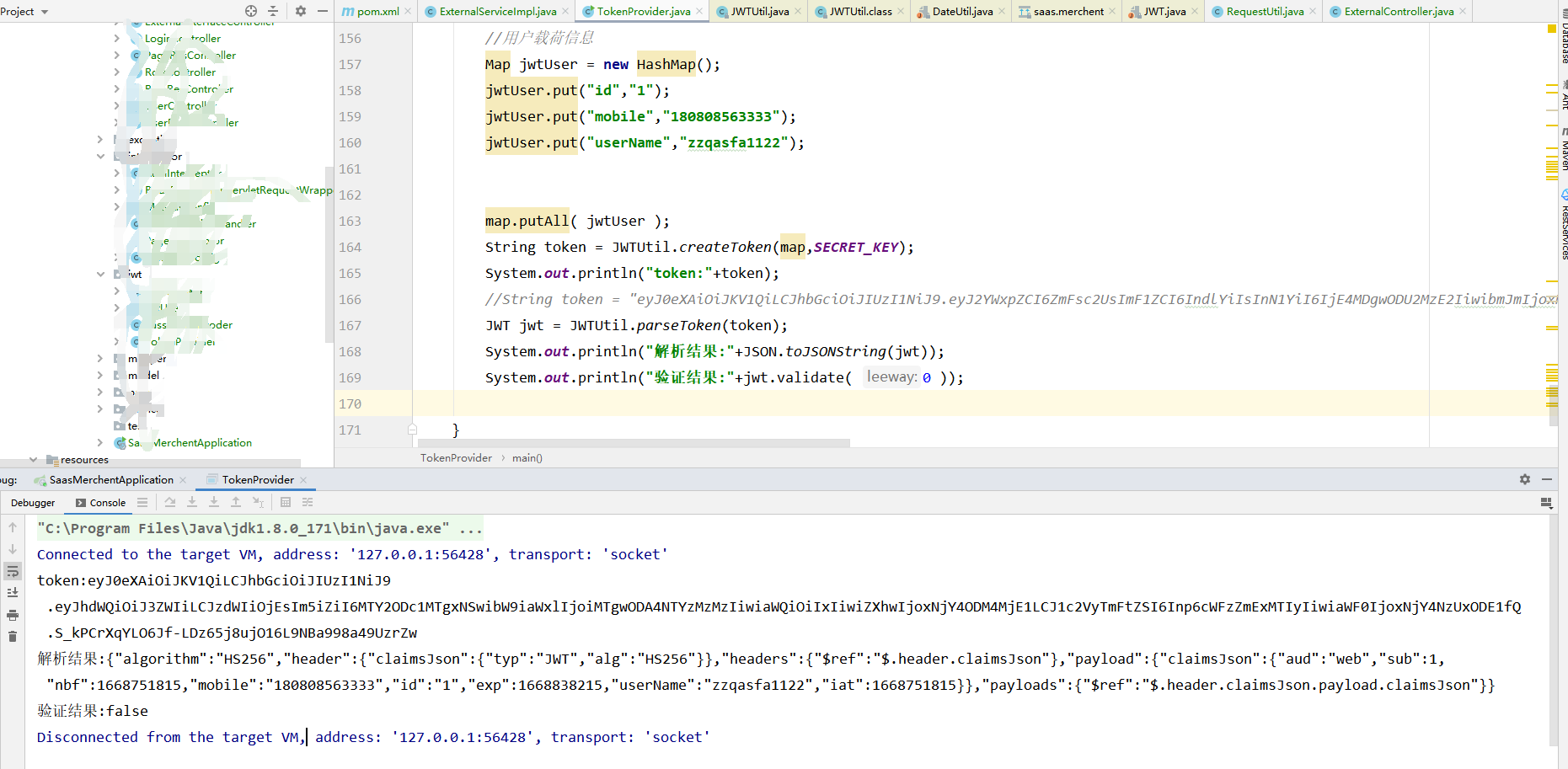
Task: Click the yellow inspection status indicator
Action: point(1552,29)
